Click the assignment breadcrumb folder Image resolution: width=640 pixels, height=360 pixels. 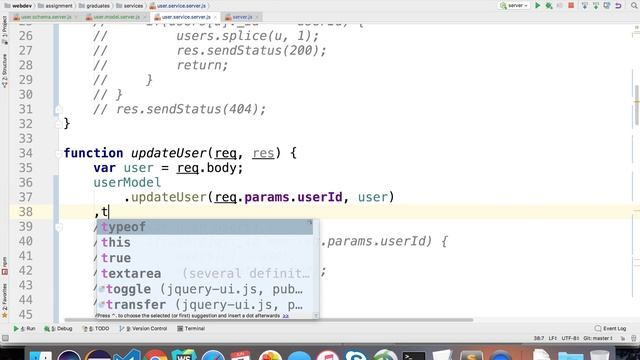[x=56, y=6]
